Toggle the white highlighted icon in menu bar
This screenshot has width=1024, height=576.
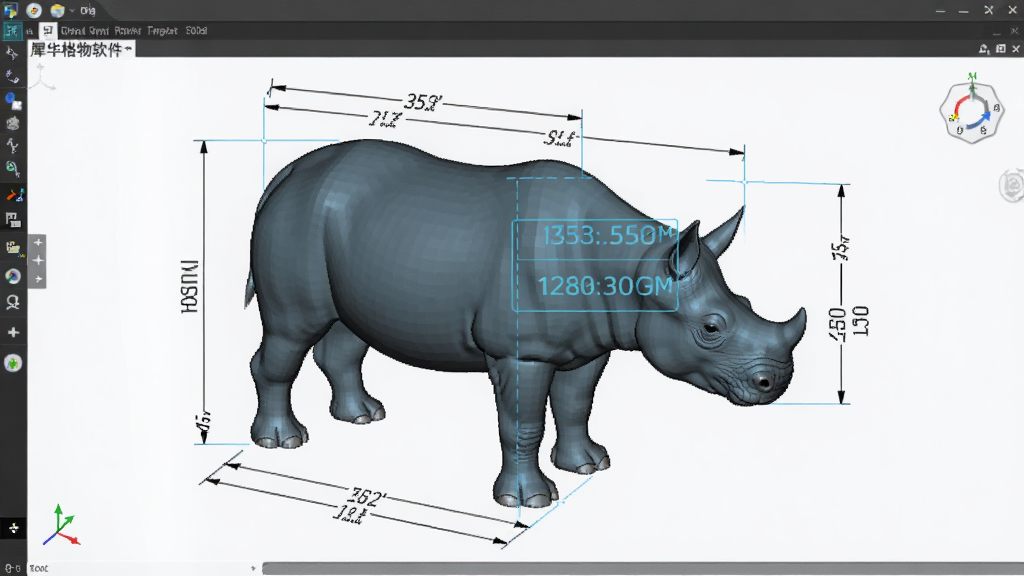pyautogui.click(x=48, y=31)
